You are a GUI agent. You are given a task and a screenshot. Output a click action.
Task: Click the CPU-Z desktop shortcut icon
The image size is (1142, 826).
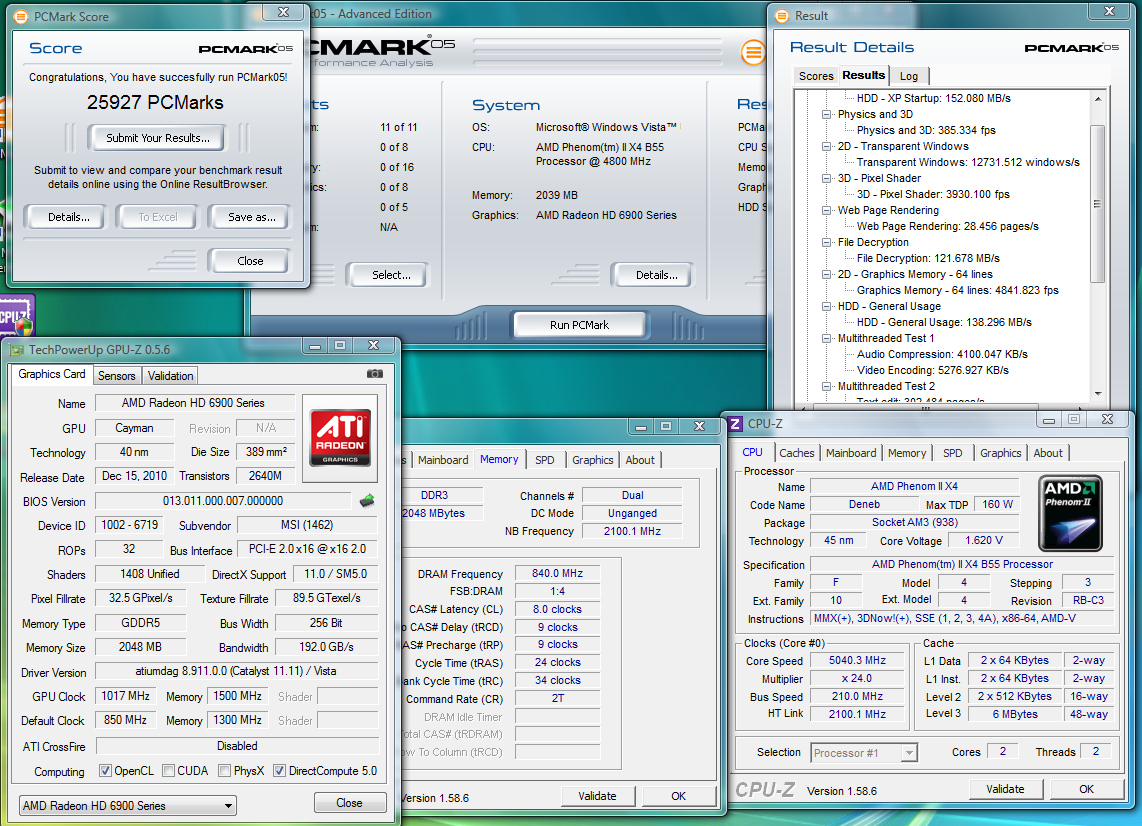click(x=16, y=315)
